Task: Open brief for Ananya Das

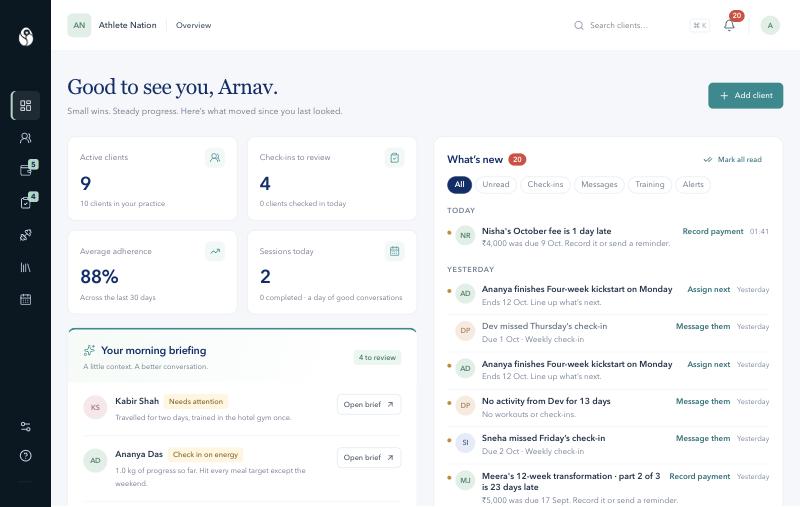Action: (369, 458)
